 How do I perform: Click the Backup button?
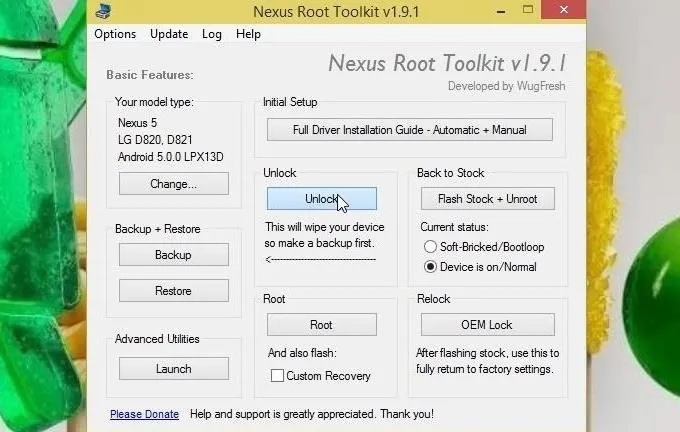click(174, 255)
